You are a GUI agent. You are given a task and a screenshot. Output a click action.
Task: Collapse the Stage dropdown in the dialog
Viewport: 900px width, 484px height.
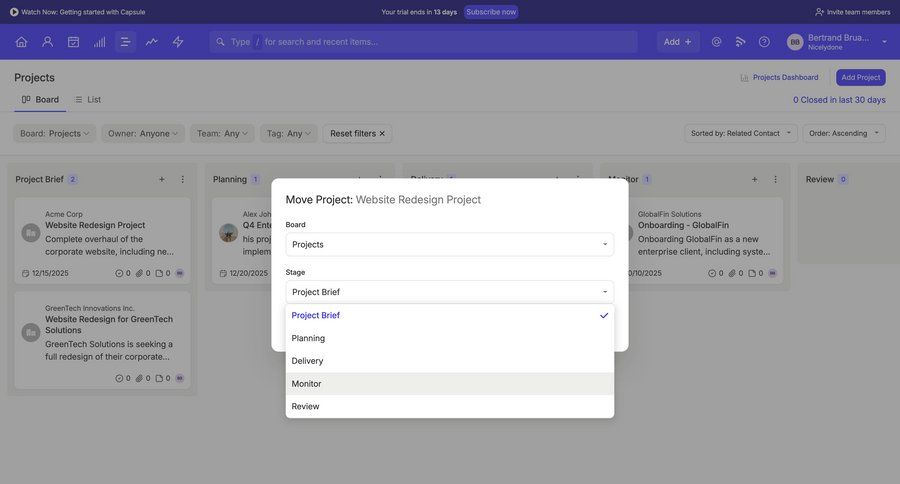pyautogui.click(x=449, y=292)
